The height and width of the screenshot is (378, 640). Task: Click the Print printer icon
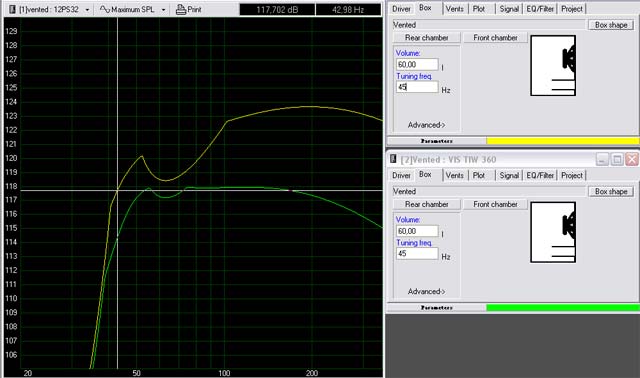tap(180, 9)
